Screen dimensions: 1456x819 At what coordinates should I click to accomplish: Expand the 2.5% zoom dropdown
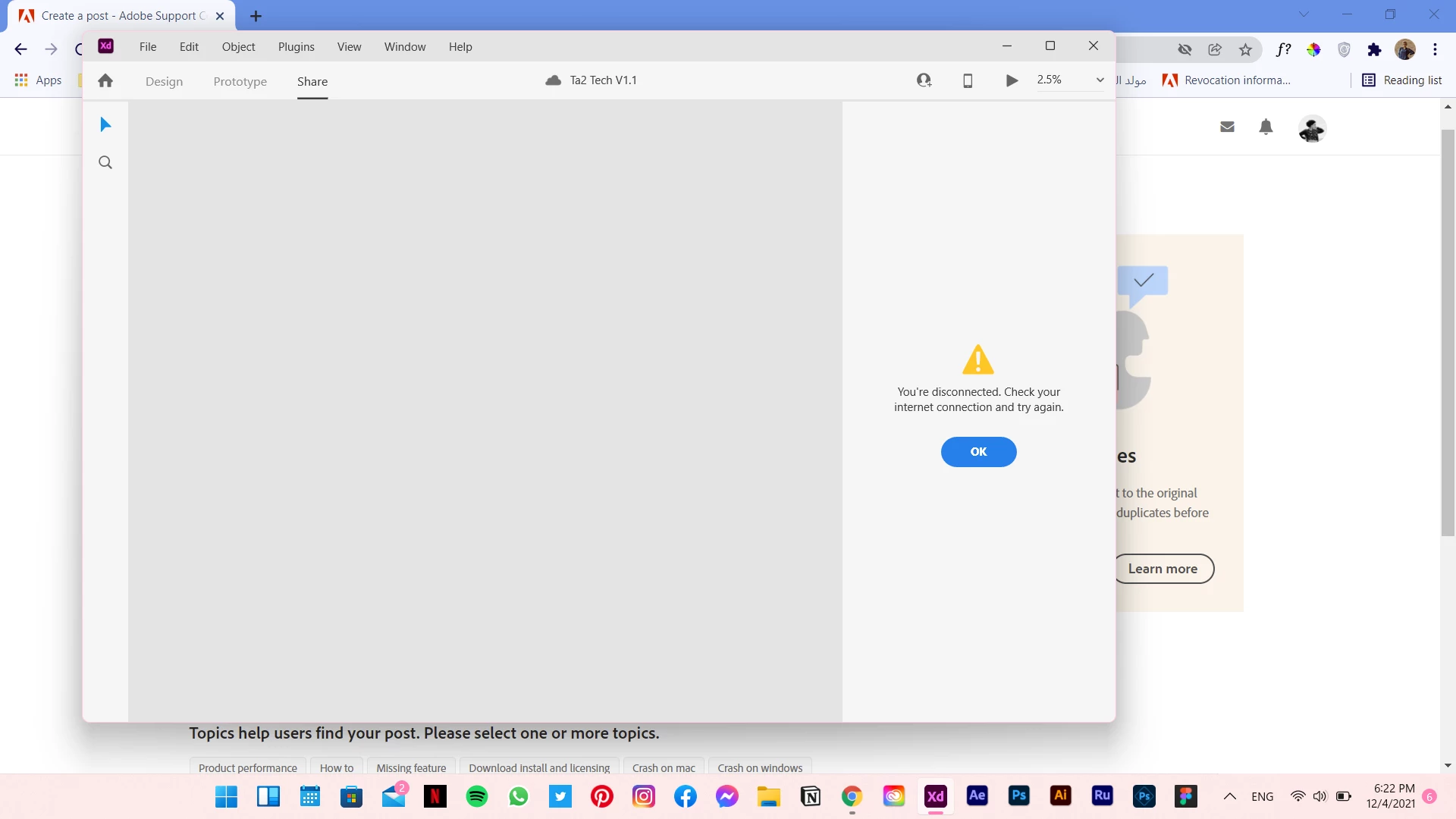coord(1100,80)
